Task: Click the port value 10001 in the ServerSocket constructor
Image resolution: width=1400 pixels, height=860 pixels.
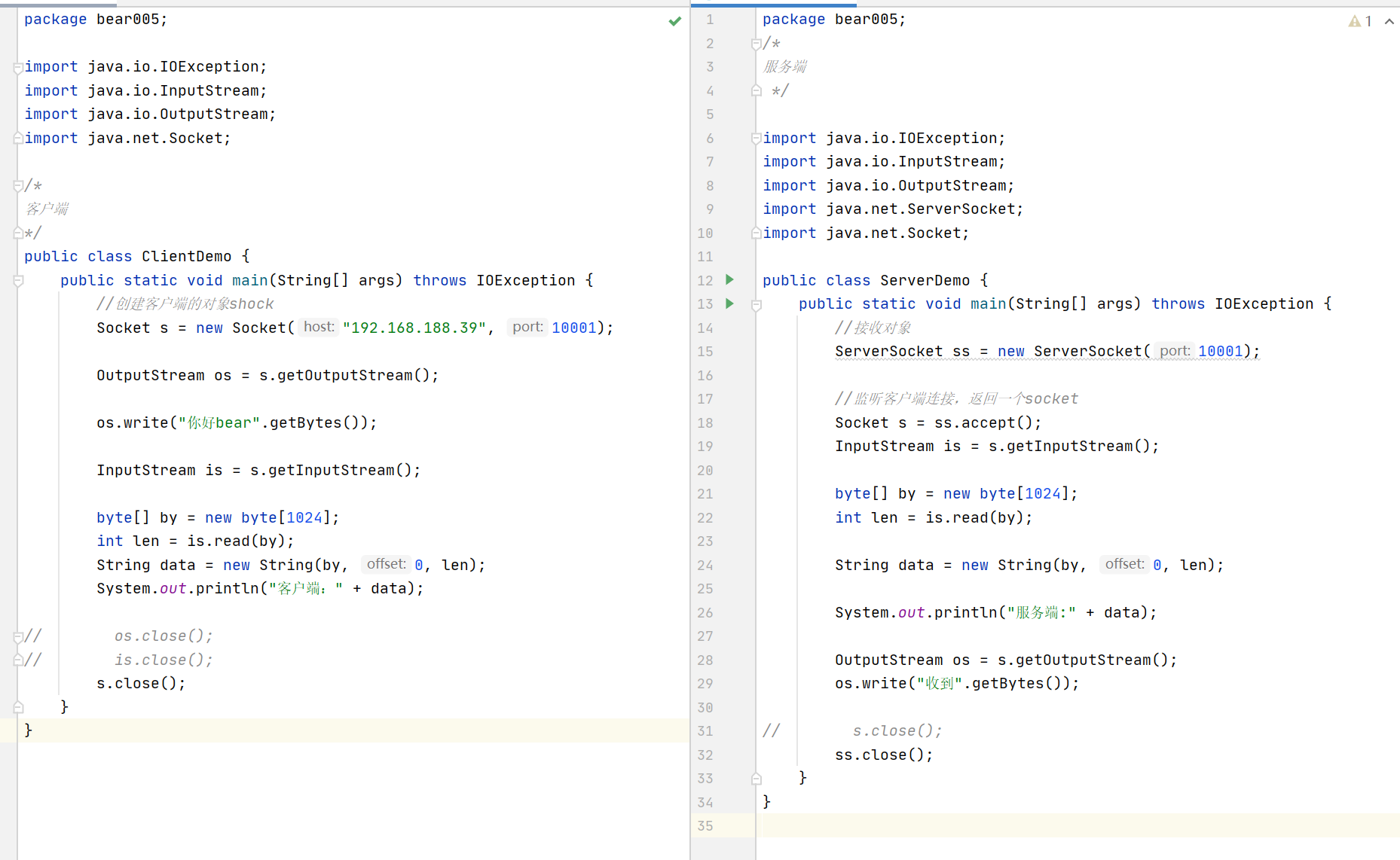Action: coord(1221,351)
